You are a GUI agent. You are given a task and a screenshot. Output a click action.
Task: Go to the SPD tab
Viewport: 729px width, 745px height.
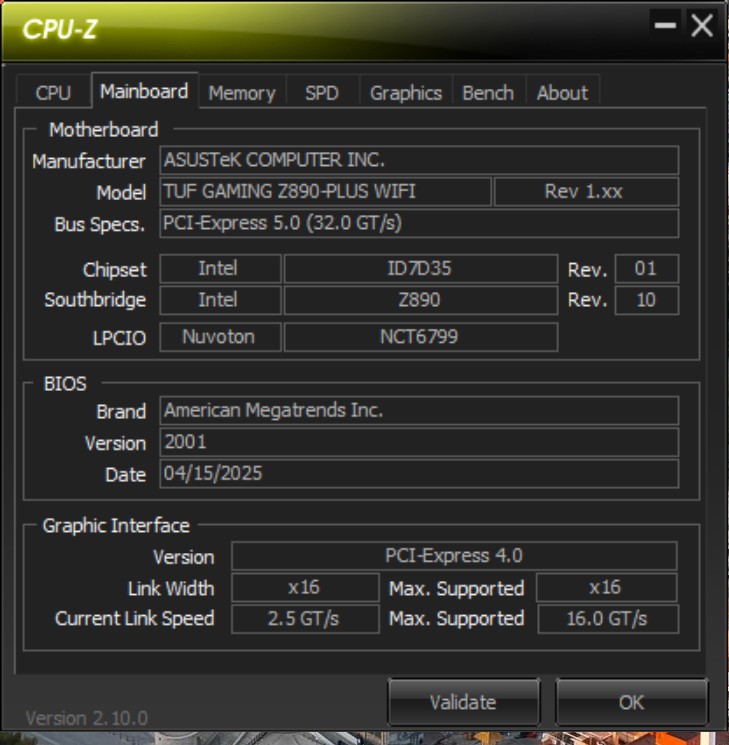click(322, 92)
